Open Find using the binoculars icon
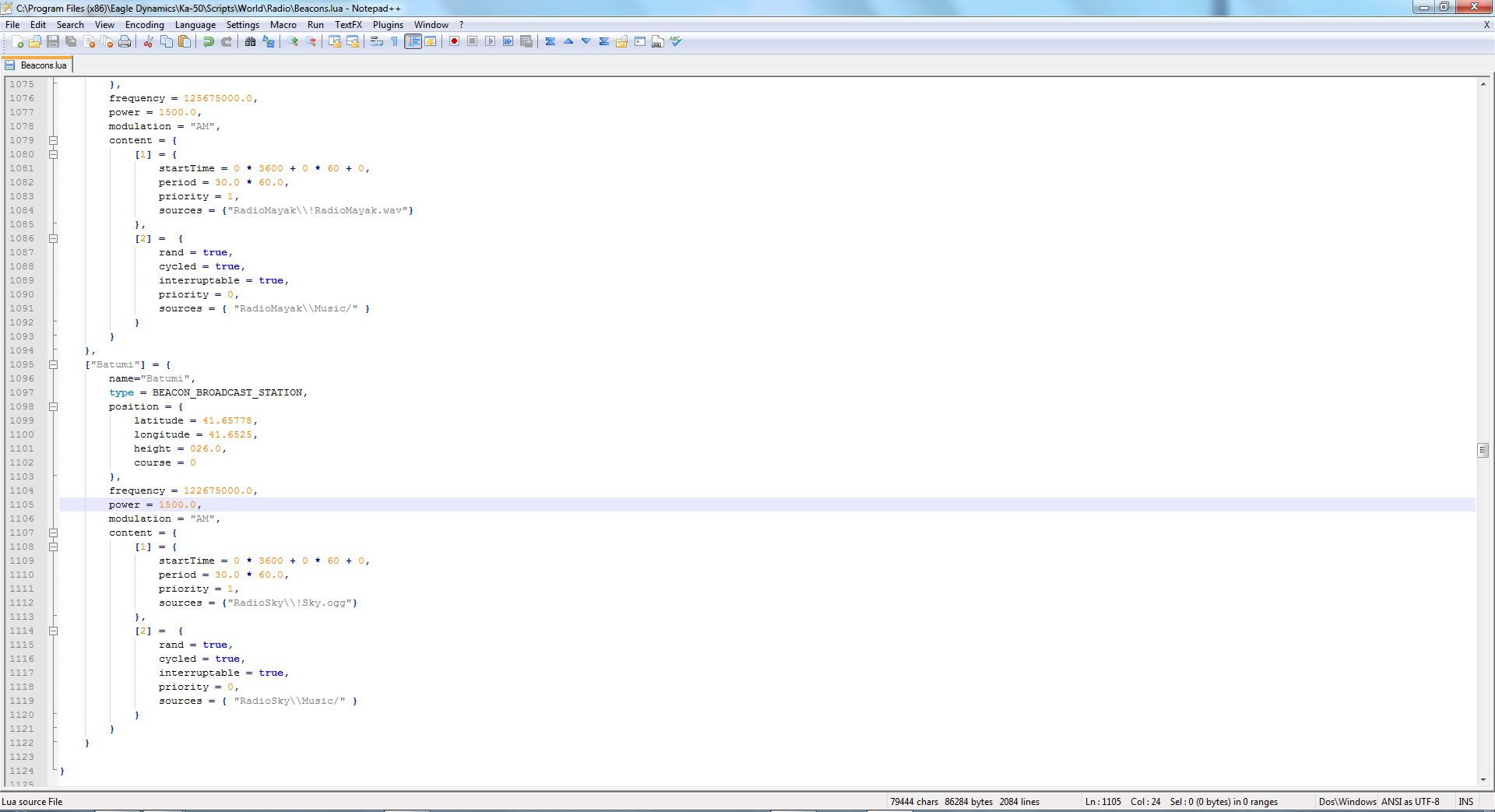1495x812 pixels. 250,42
